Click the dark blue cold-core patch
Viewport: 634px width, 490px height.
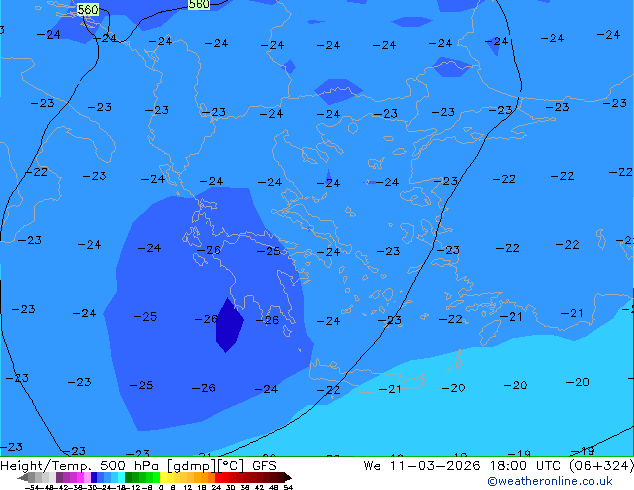point(229,326)
